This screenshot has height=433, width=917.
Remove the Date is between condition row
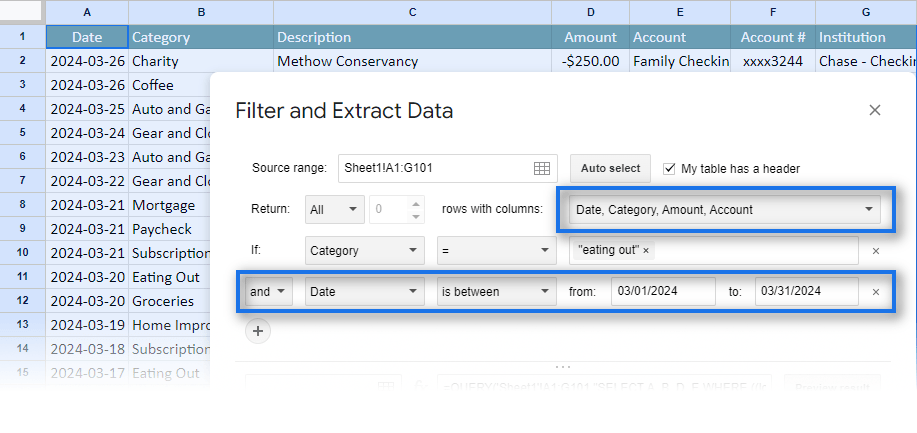875,292
